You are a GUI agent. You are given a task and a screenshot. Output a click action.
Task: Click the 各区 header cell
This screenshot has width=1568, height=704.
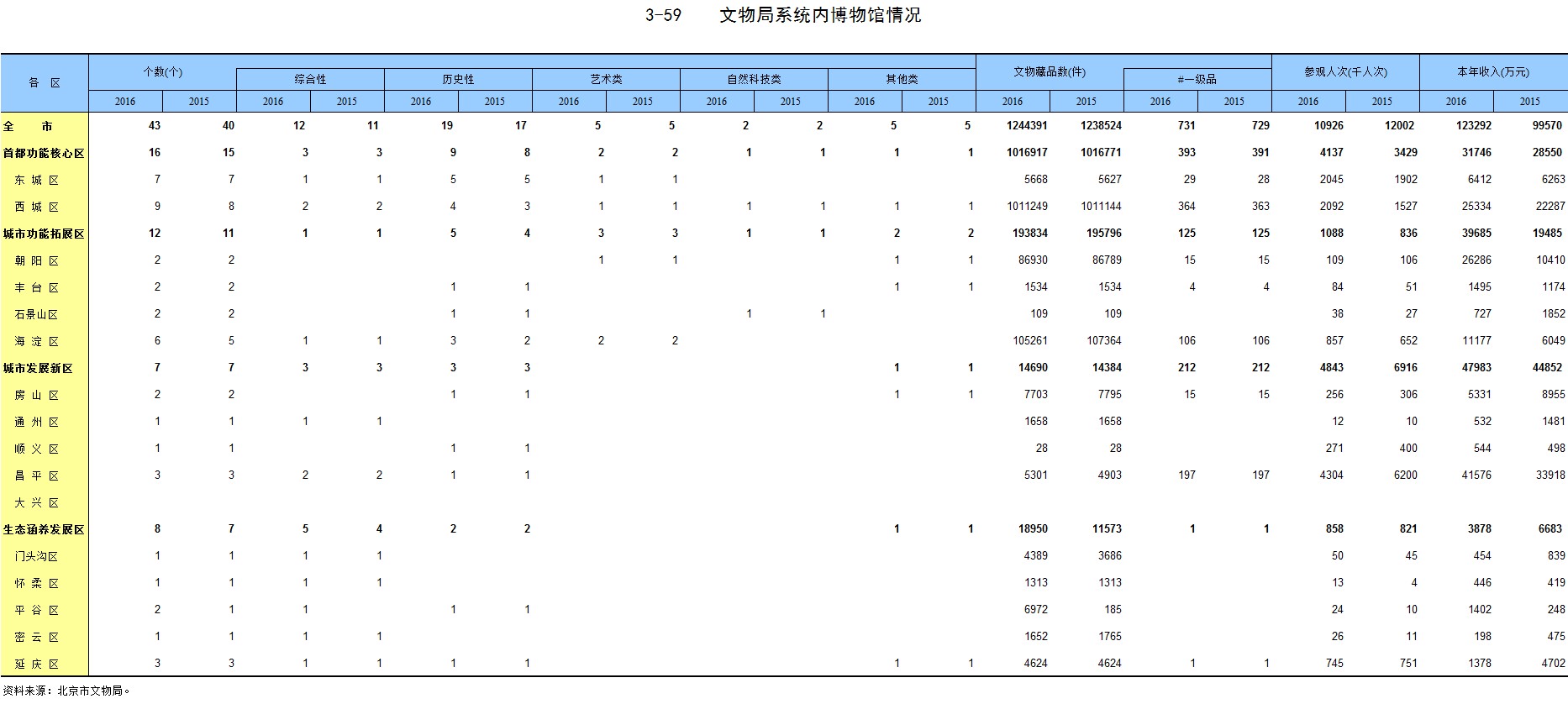pos(45,83)
